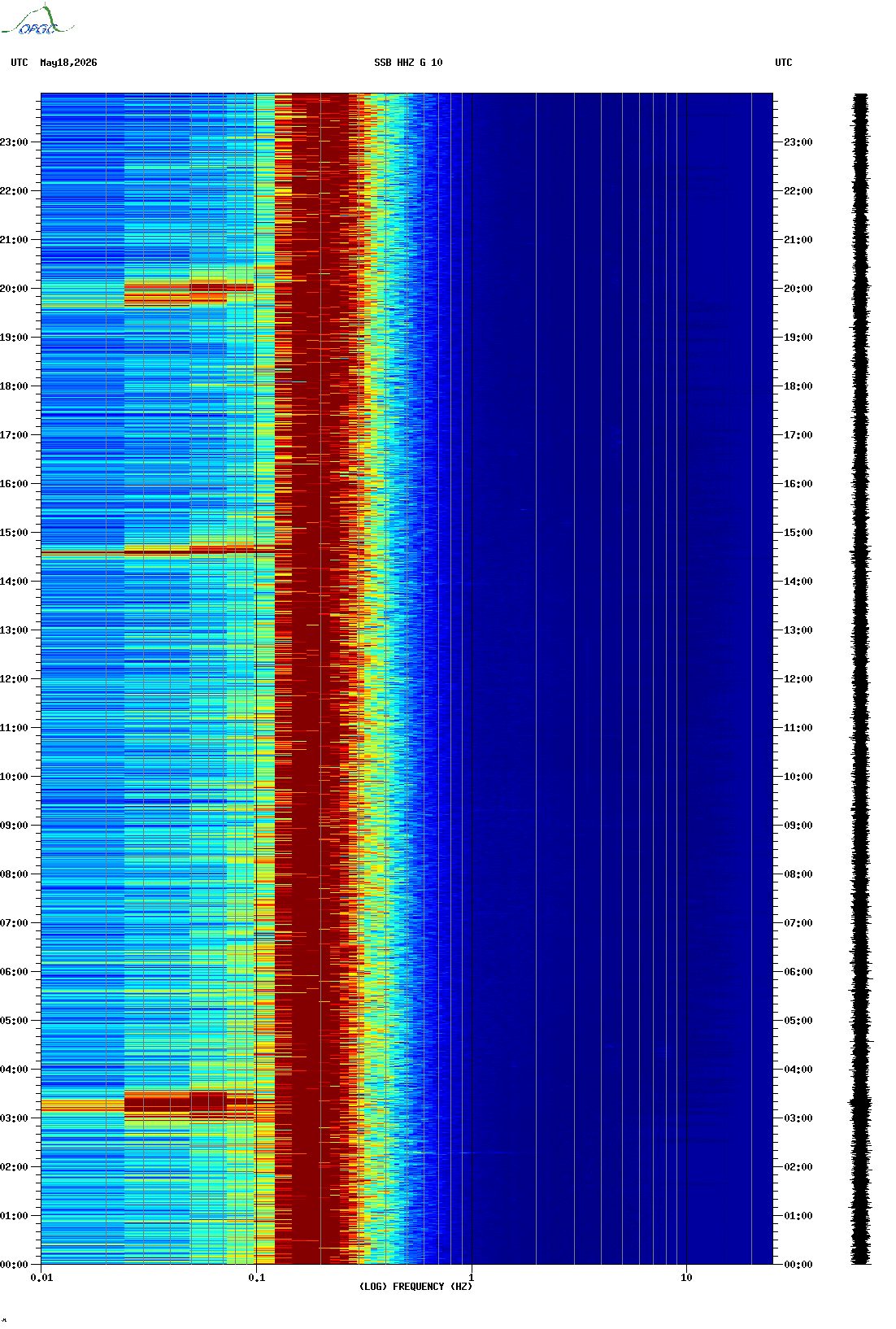Click the 1 Hz frequency axis label
The height and width of the screenshot is (1329, 896).
point(472,1278)
